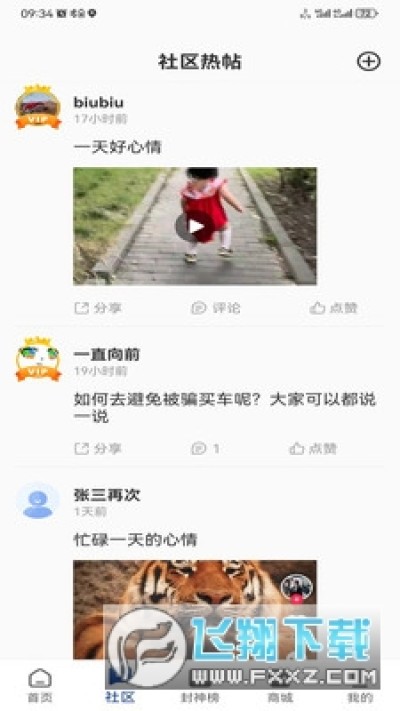Image resolution: width=400 pixels, height=711 pixels.
Task: Open post text about 避免被骗买车
Action: point(225,408)
